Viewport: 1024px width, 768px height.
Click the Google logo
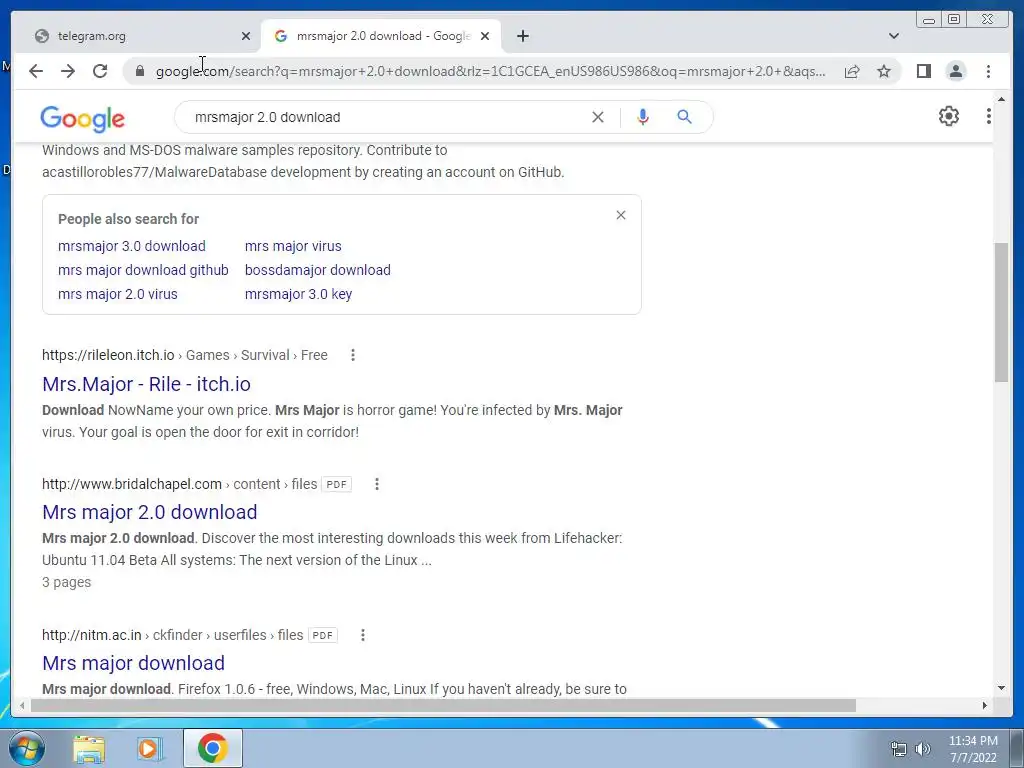click(x=82, y=118)
